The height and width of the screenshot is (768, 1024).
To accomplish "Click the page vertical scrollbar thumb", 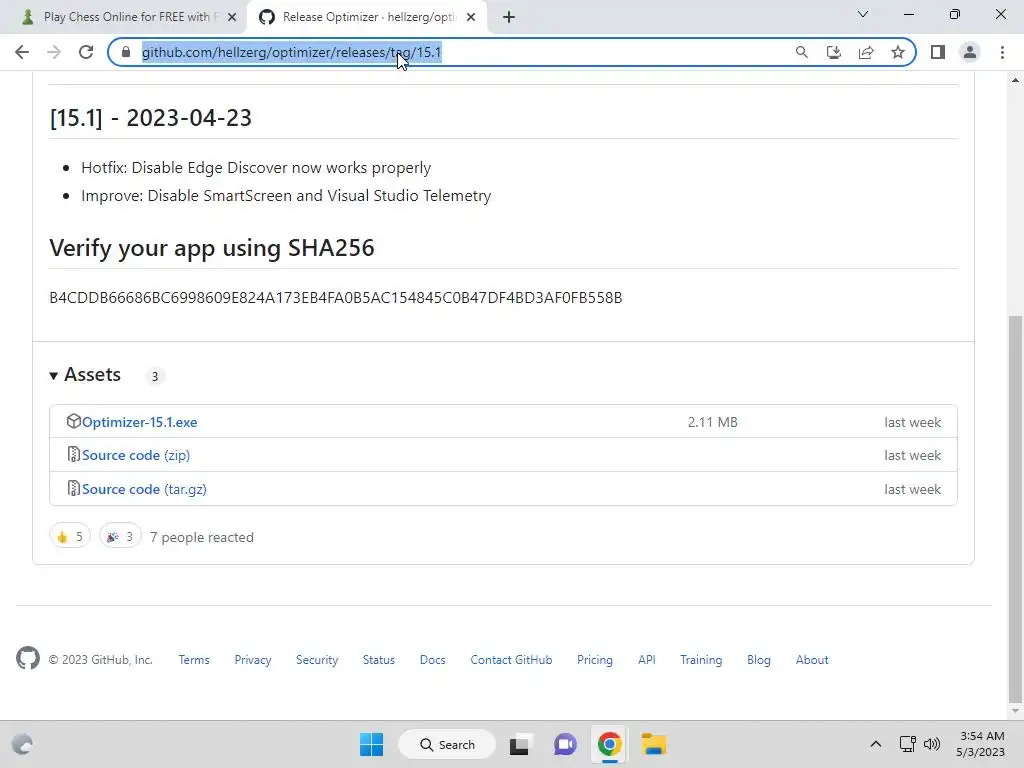I will click(x=1015, y=508).
